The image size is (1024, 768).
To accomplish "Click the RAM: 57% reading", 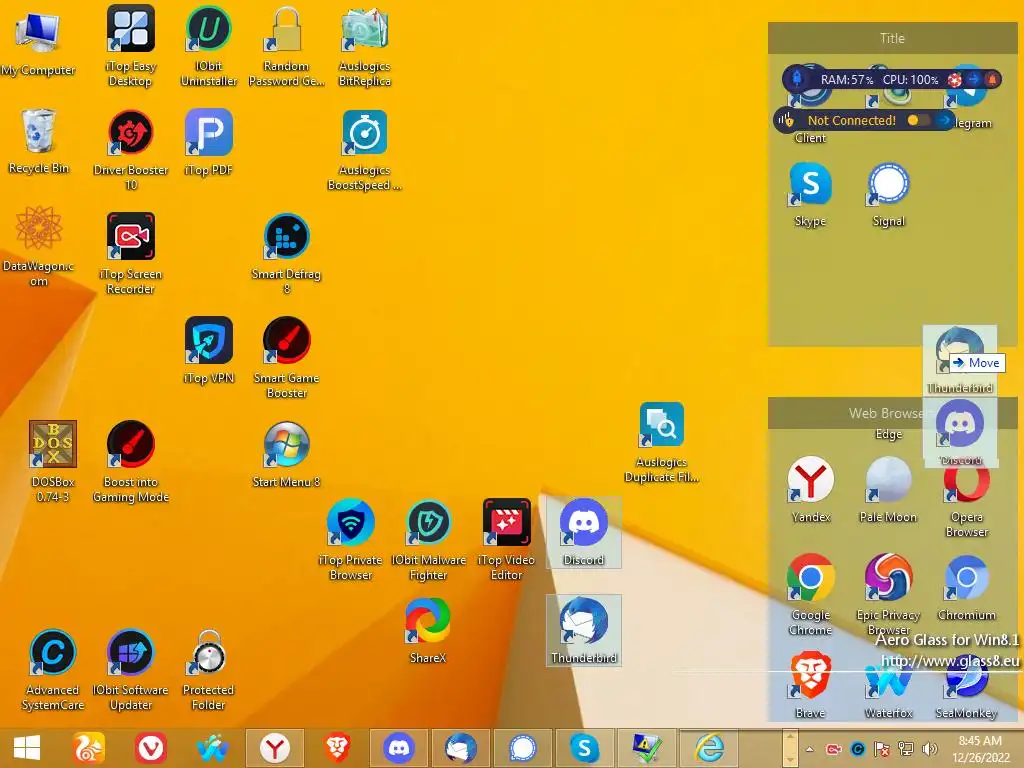I will [x=846, y=80].
